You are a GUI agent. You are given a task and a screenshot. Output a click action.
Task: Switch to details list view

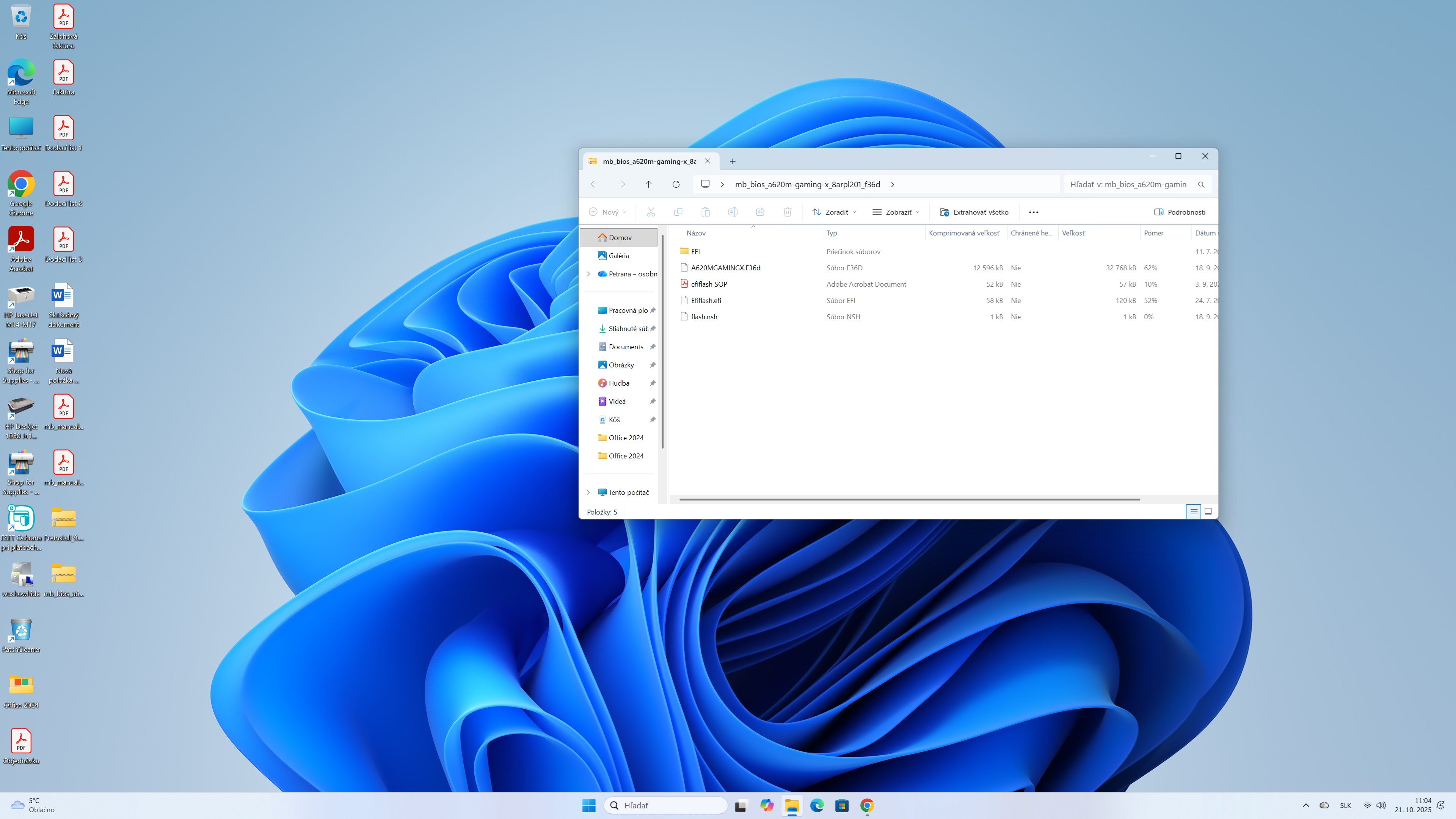pos(1193,511)
